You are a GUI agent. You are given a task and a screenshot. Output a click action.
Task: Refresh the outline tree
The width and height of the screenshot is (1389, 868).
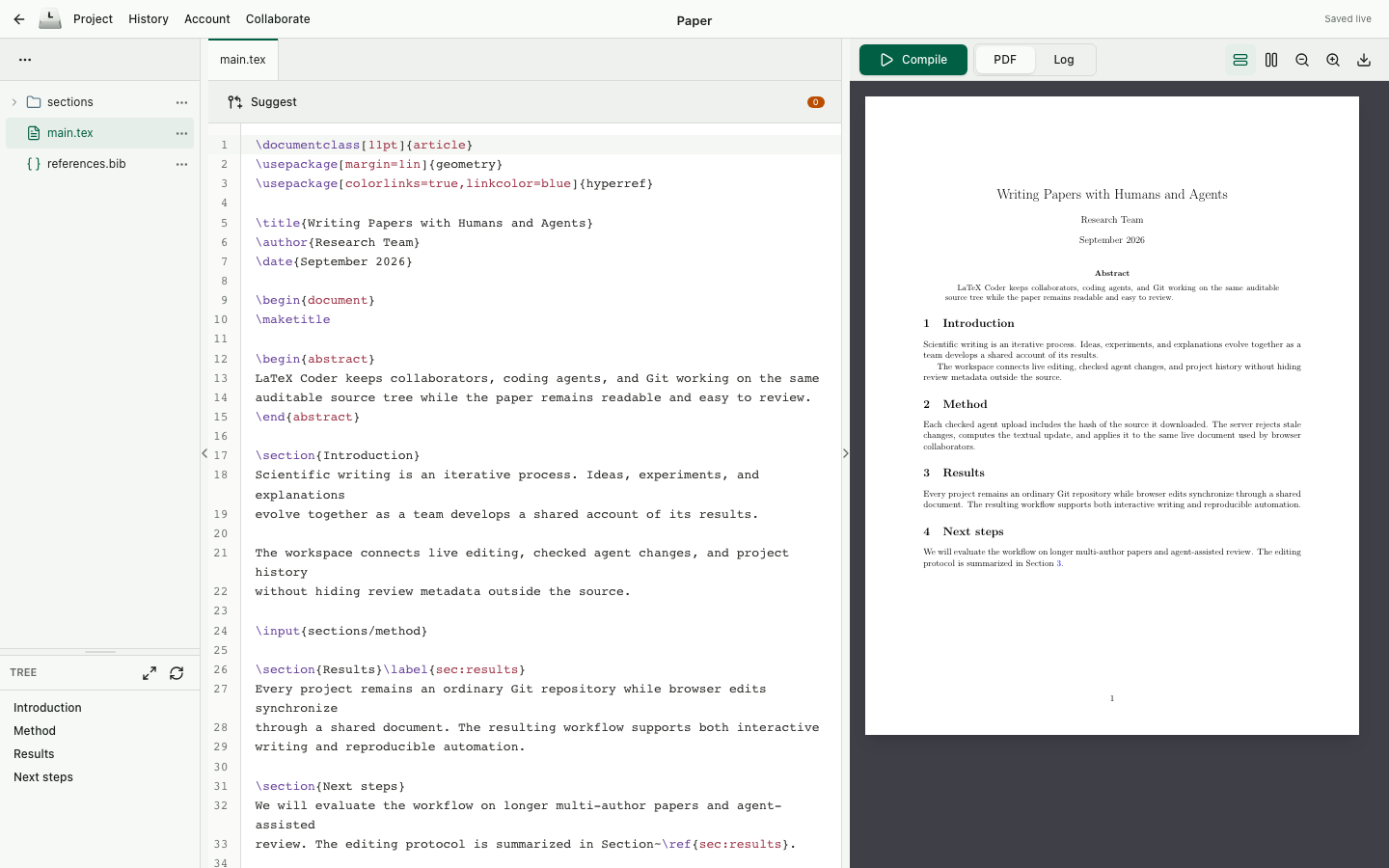(177, 673)
